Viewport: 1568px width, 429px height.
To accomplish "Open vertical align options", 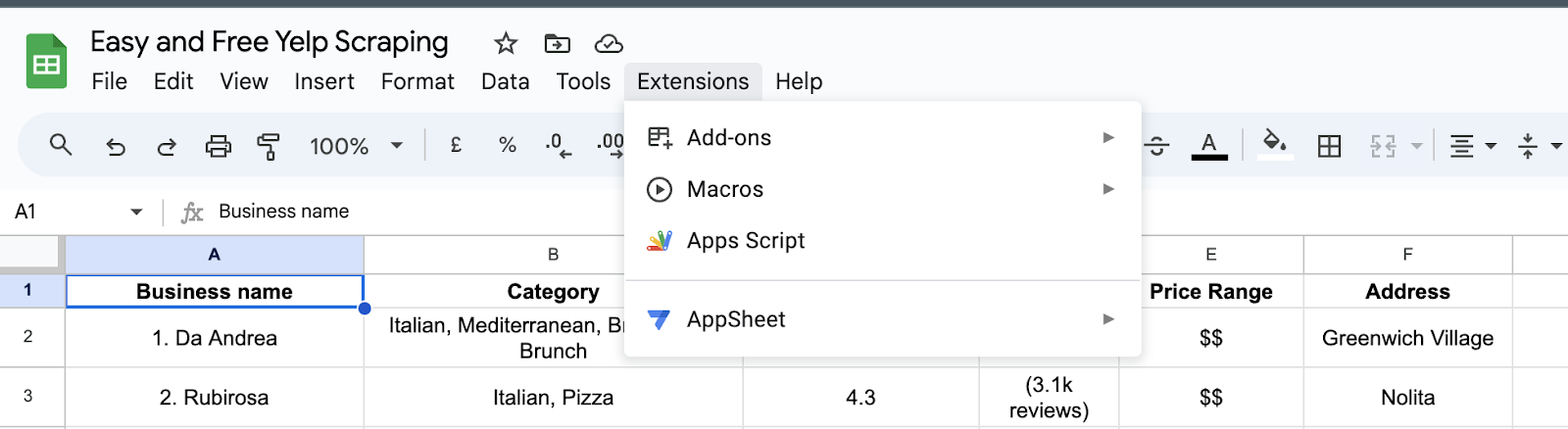I will click(x=1538, y=147).
